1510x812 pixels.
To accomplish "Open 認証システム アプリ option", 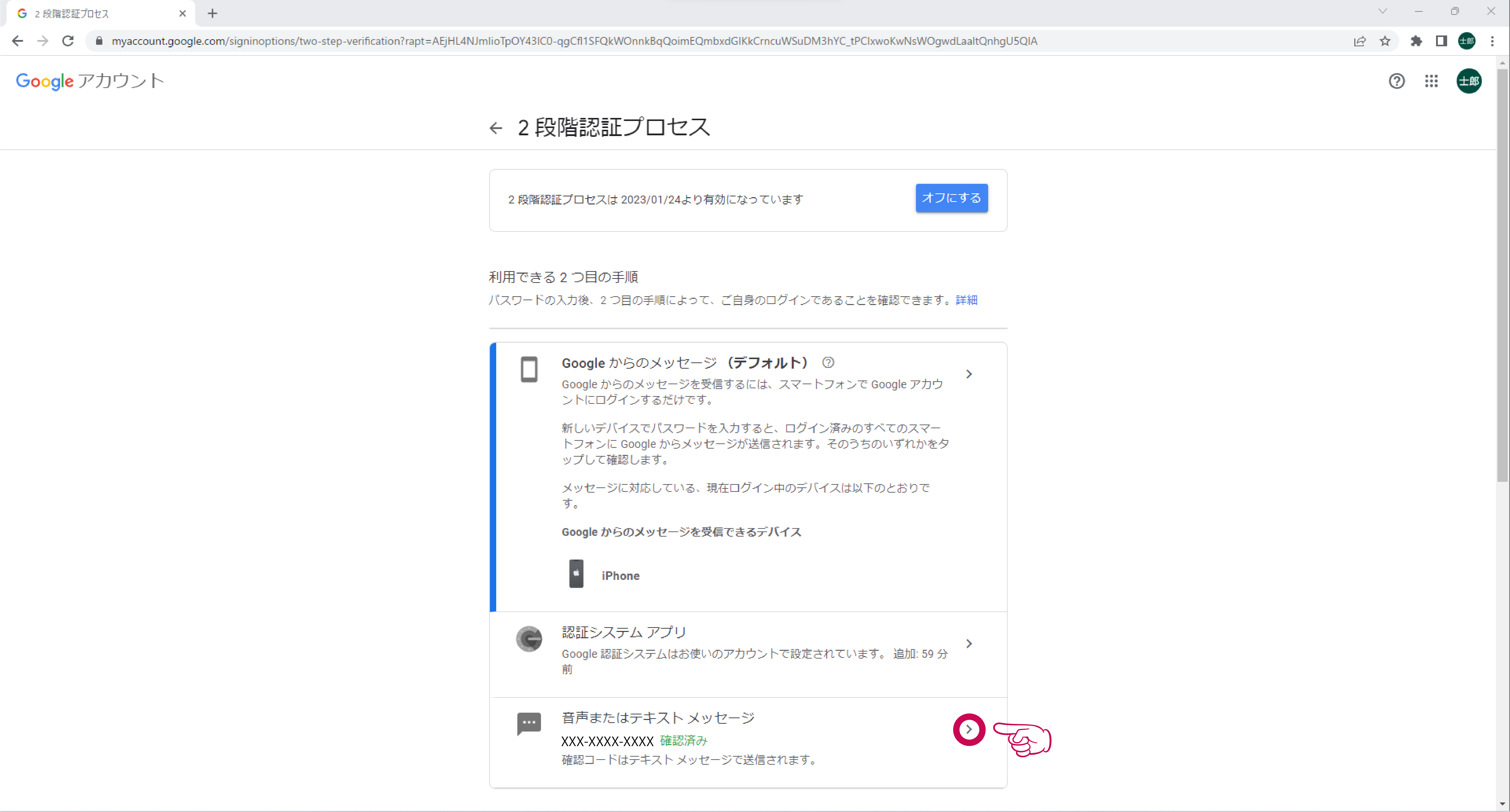I will [748, 654].
